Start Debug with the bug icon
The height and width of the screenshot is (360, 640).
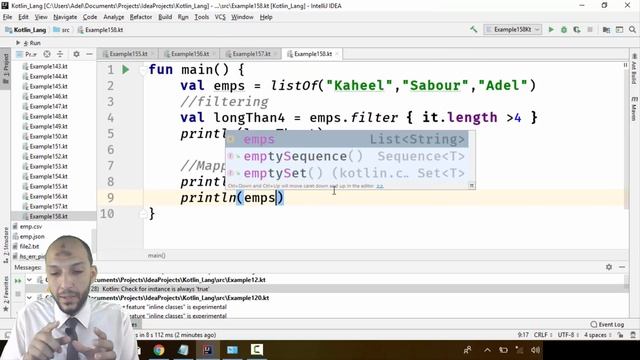tap(564, 29)
